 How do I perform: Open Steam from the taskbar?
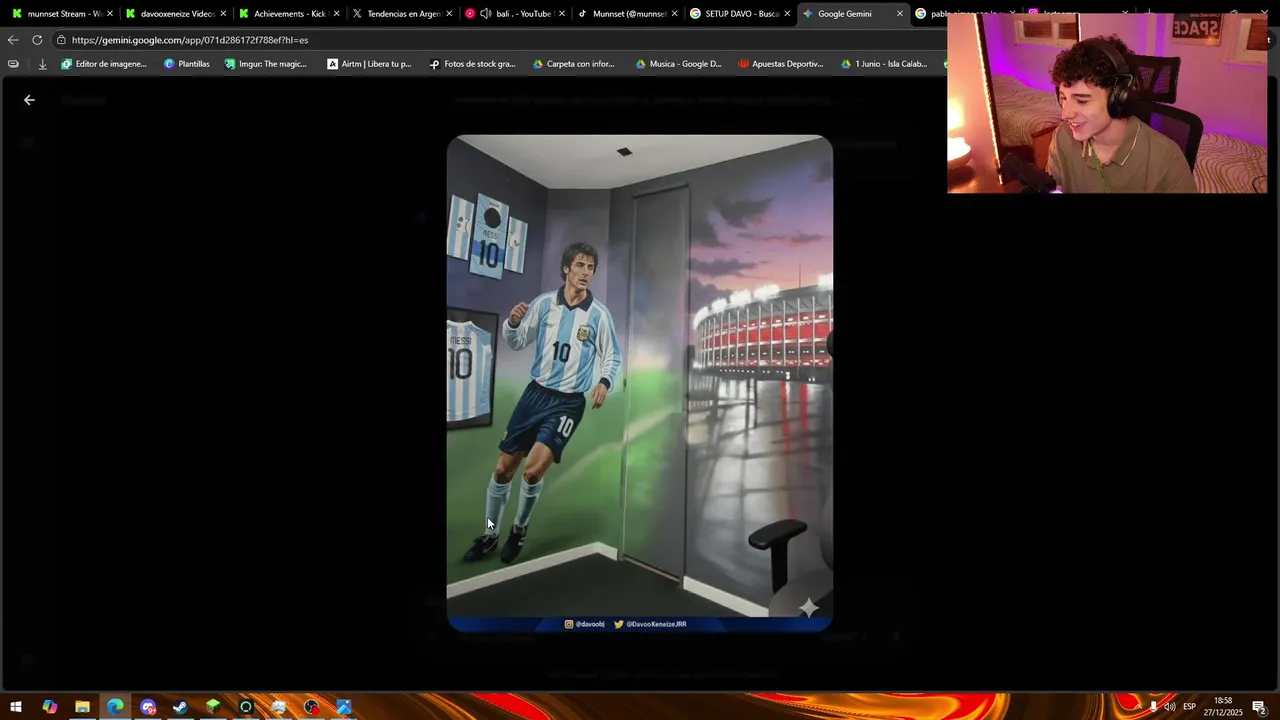(180, 707)
